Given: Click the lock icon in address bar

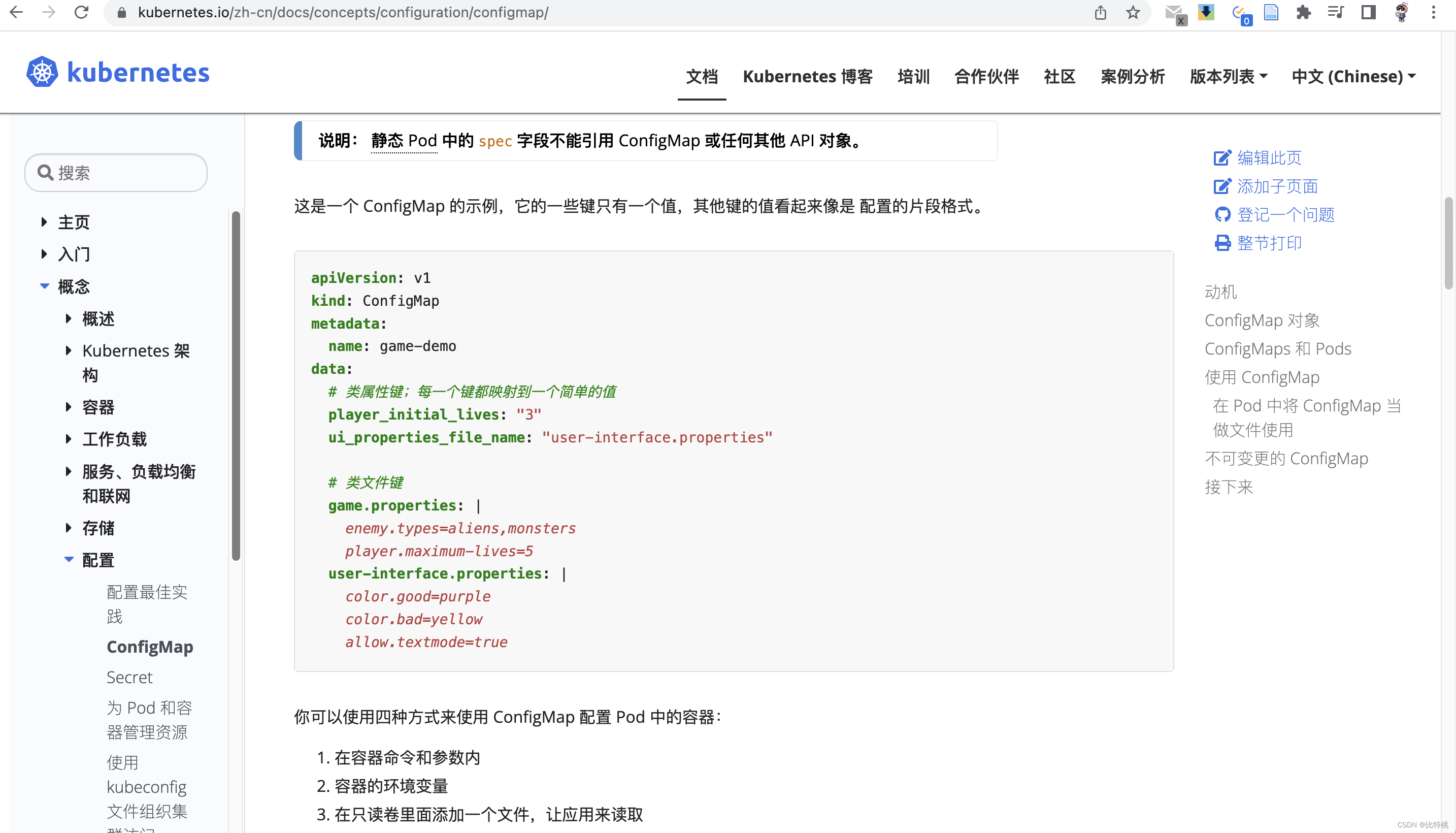Looking at the screenshot, I should 121,13.
